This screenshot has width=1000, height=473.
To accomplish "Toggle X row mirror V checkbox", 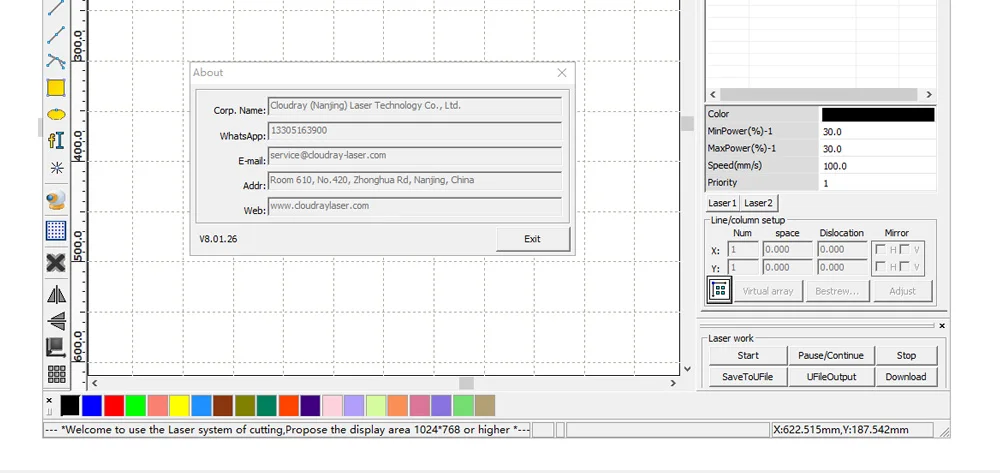I will [904, 249].
